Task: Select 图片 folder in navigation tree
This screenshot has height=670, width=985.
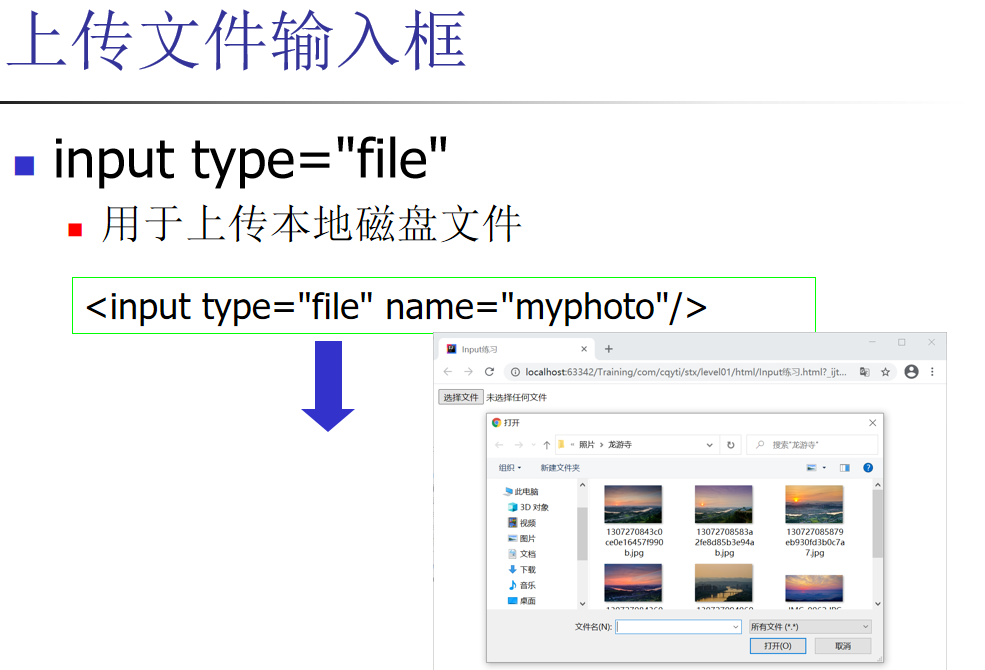Action: pos(522,538)
